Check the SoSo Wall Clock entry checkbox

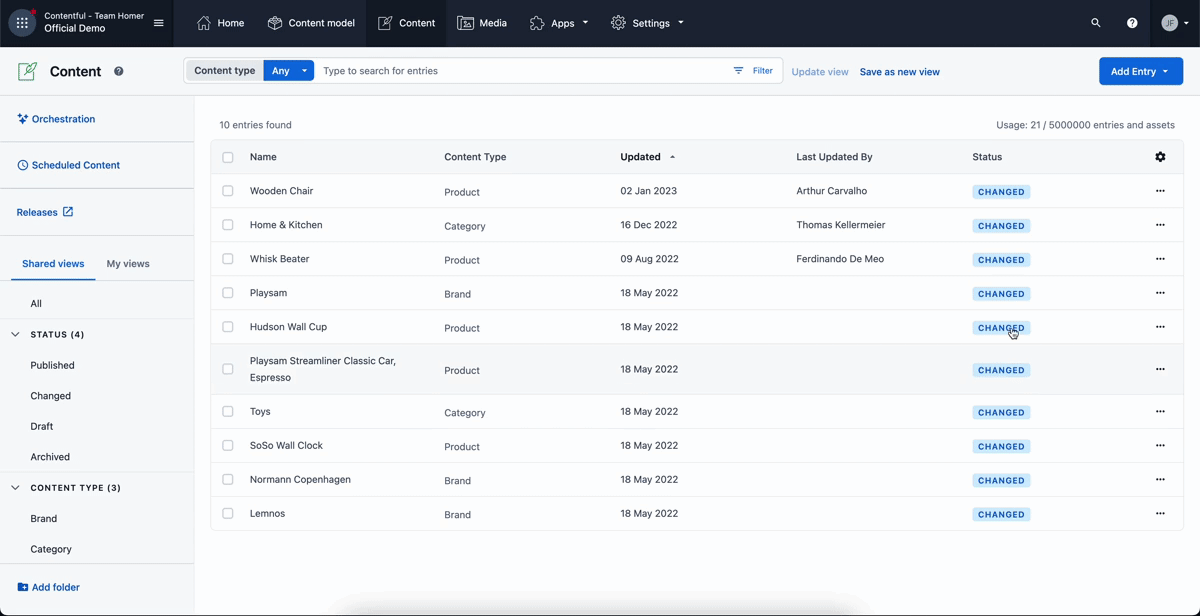click(228, 445)
